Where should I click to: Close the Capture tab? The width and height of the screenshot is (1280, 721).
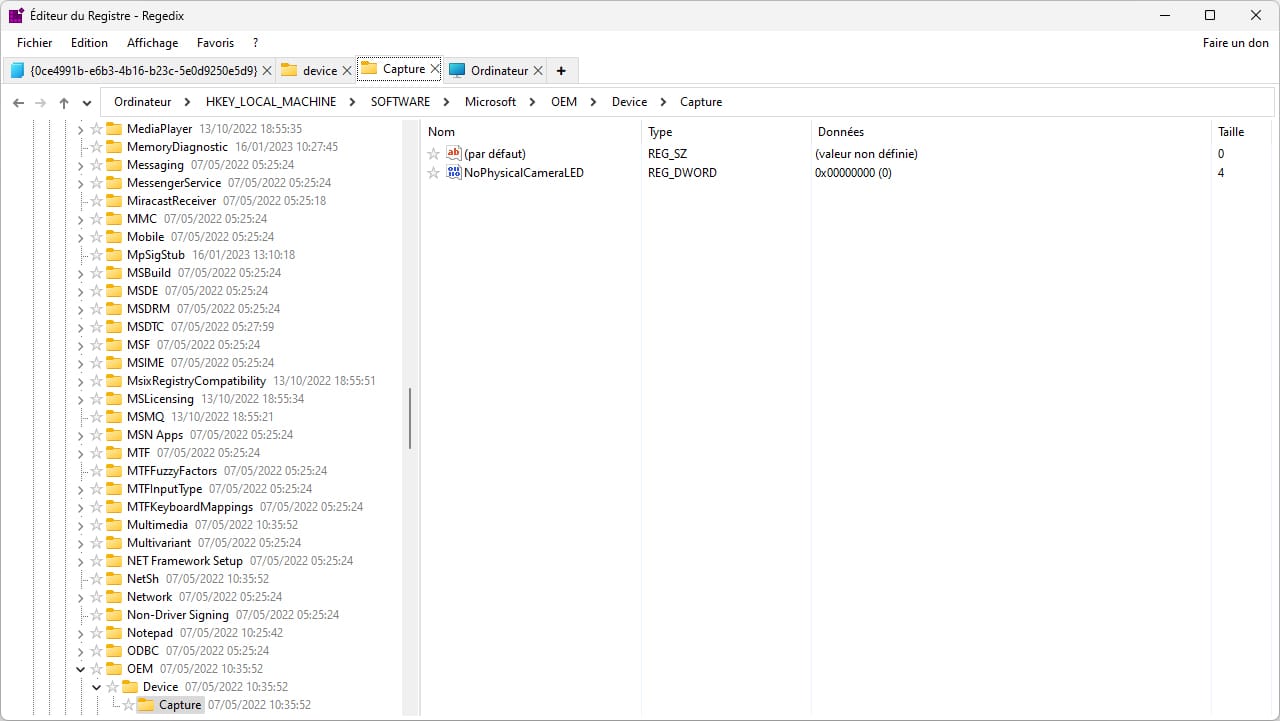(x=435, y=69)
